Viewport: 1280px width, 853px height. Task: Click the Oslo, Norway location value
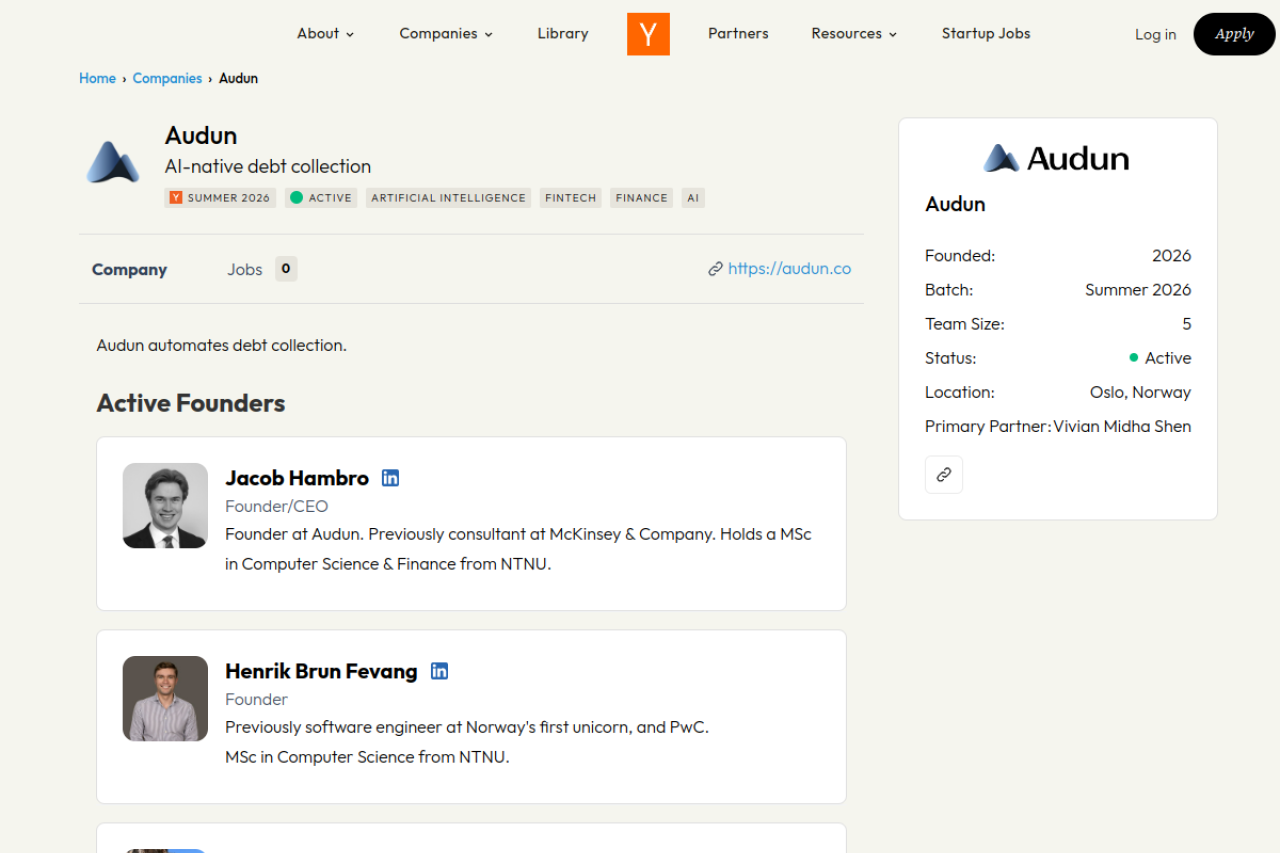[x=1140, y=392]
